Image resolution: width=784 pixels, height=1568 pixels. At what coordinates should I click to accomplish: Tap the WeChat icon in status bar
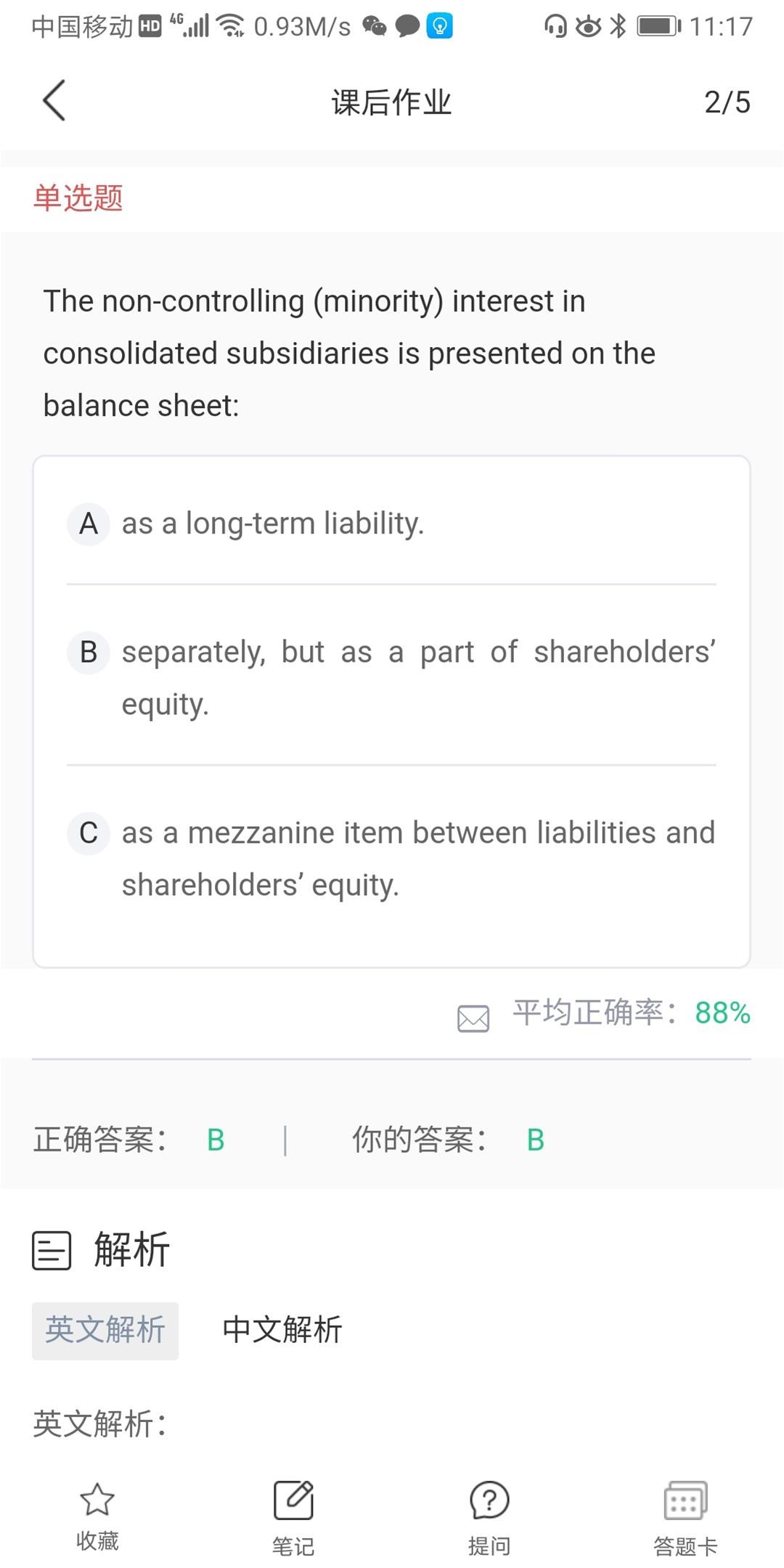click(x=375, y=26)
